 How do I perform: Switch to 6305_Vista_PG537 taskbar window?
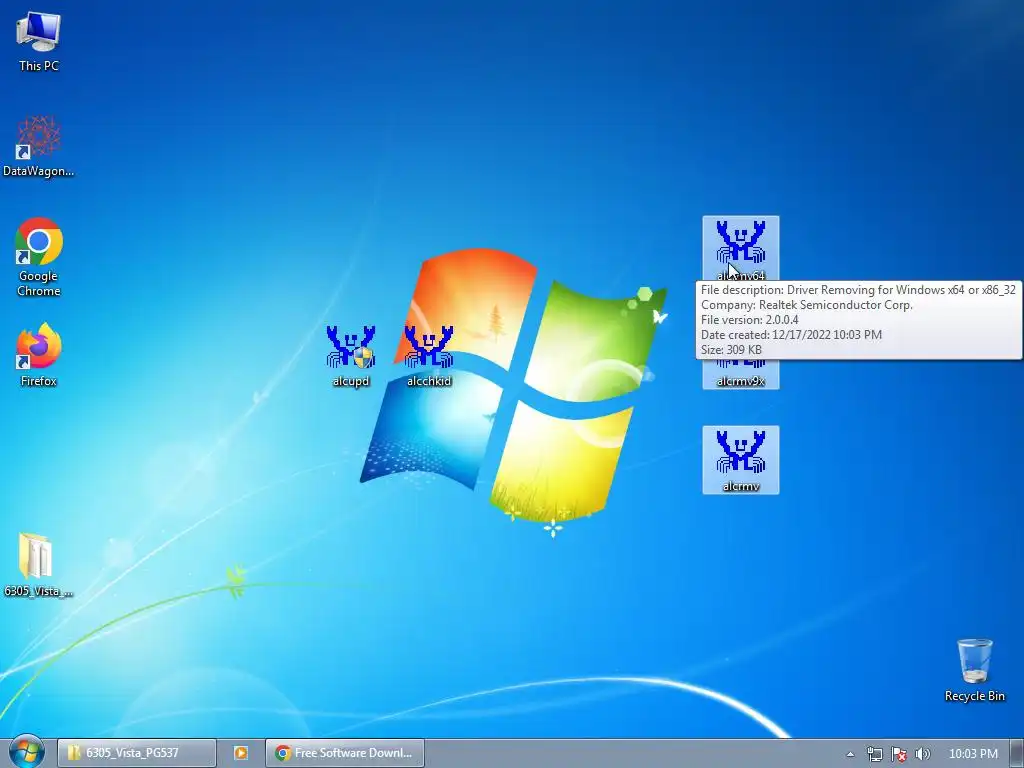click(x=136, y=753)
